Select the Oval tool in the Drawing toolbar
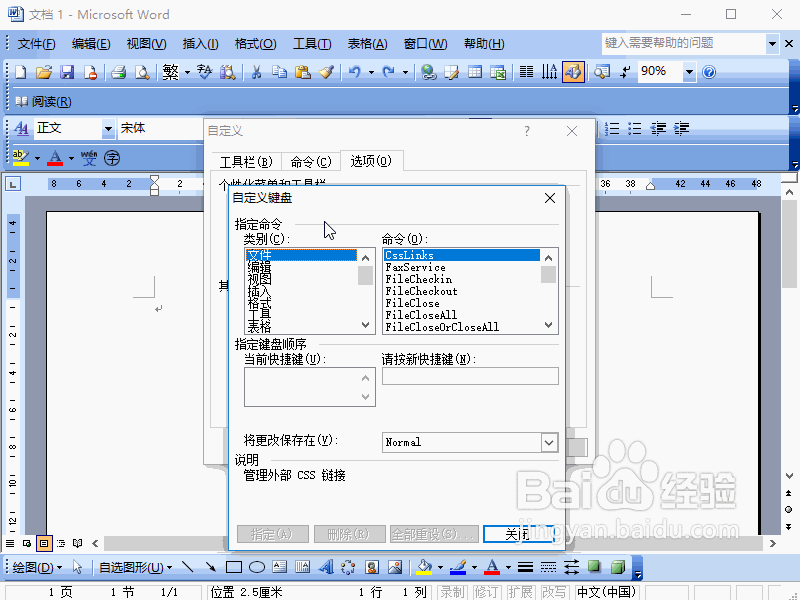The width and height of the screenshot is (800, 600). pos(257,567)
